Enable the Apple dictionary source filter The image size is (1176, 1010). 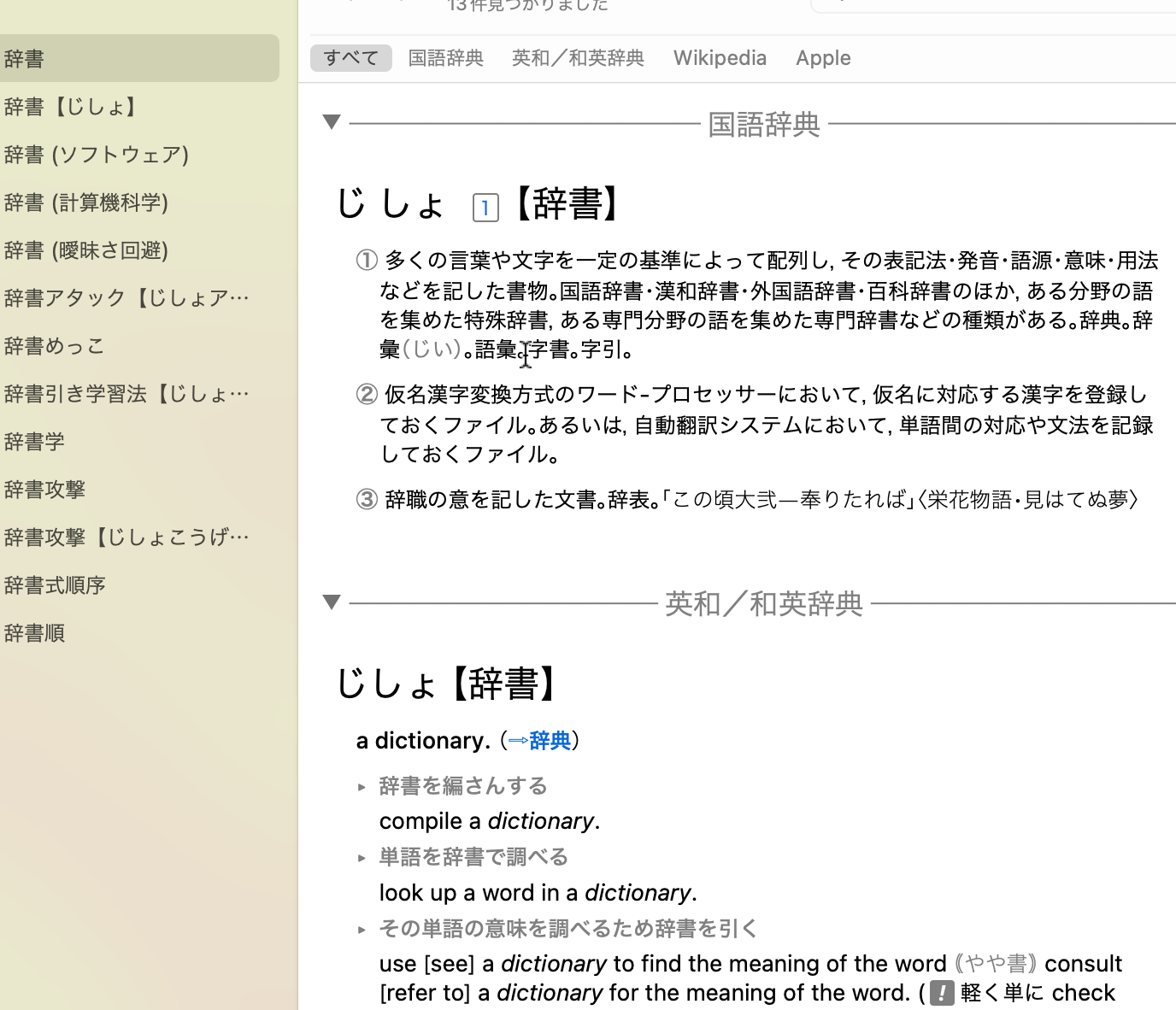[823, 57]
